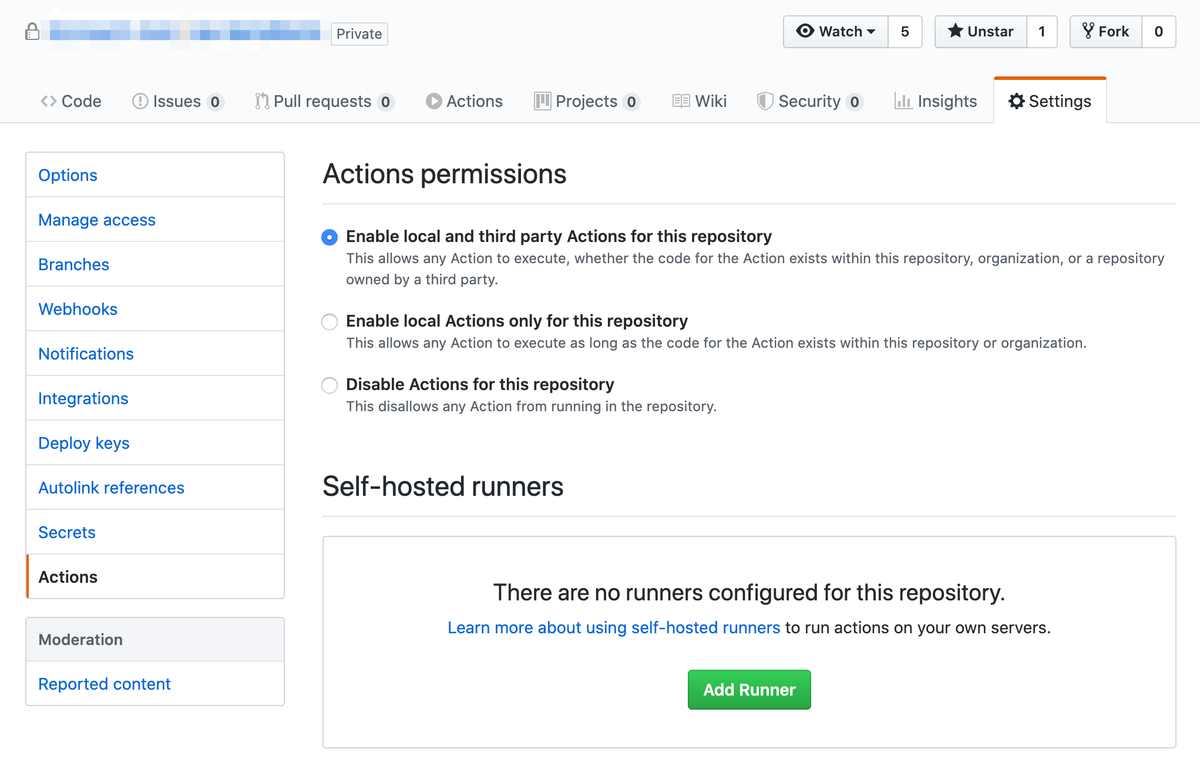The height and width of the screenshot is (769, 1200).
Task: Click the Wiki book icon
Action: (681, 101)
